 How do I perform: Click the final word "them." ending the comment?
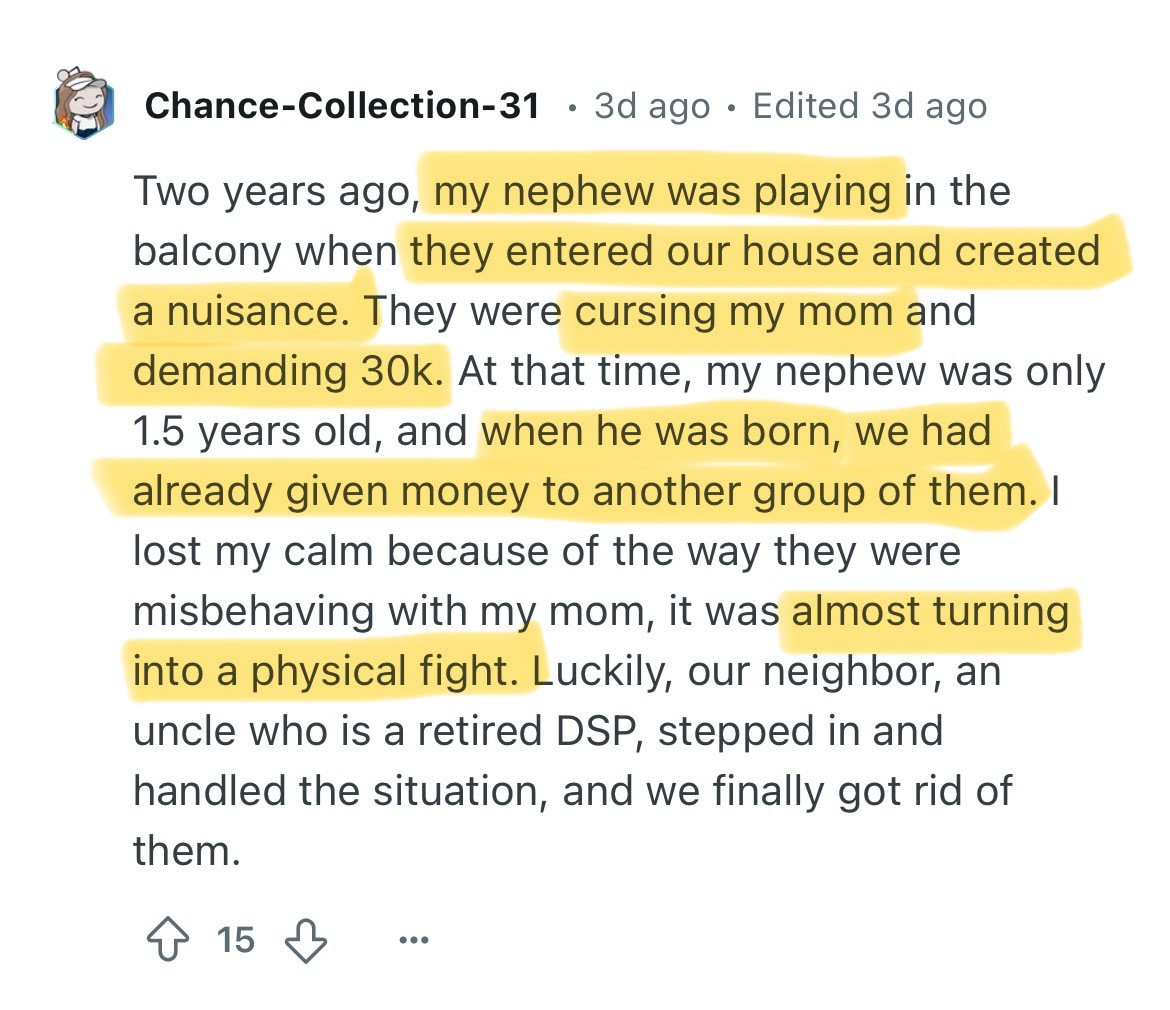[186, 851]
